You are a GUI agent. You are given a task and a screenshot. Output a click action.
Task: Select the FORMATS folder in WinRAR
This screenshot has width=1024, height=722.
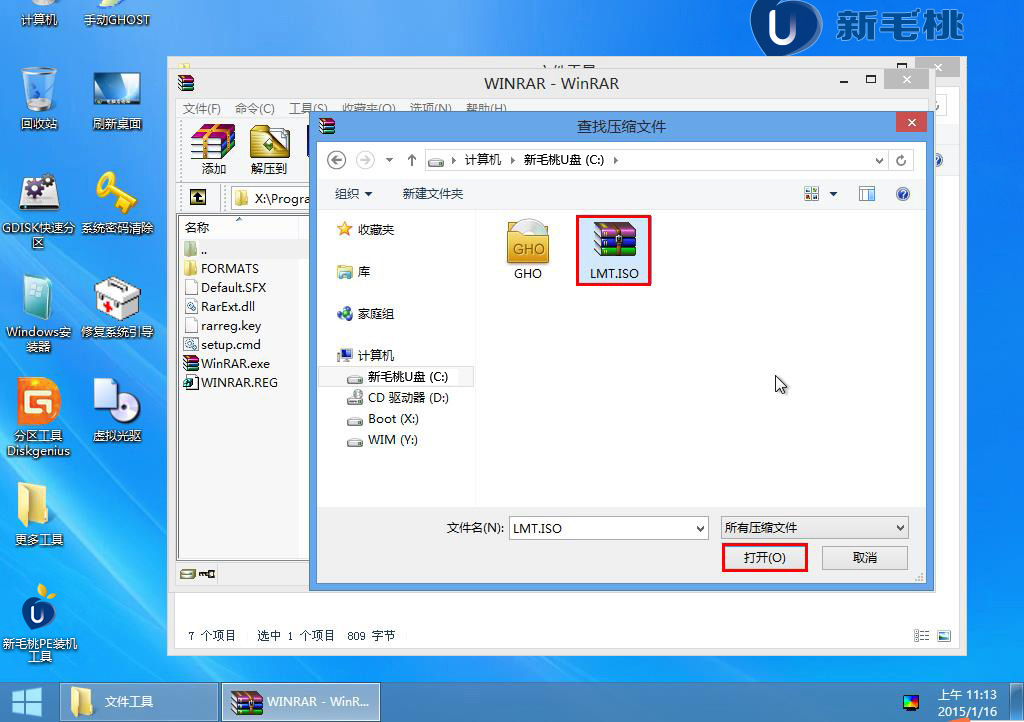[x=221, y=268]
